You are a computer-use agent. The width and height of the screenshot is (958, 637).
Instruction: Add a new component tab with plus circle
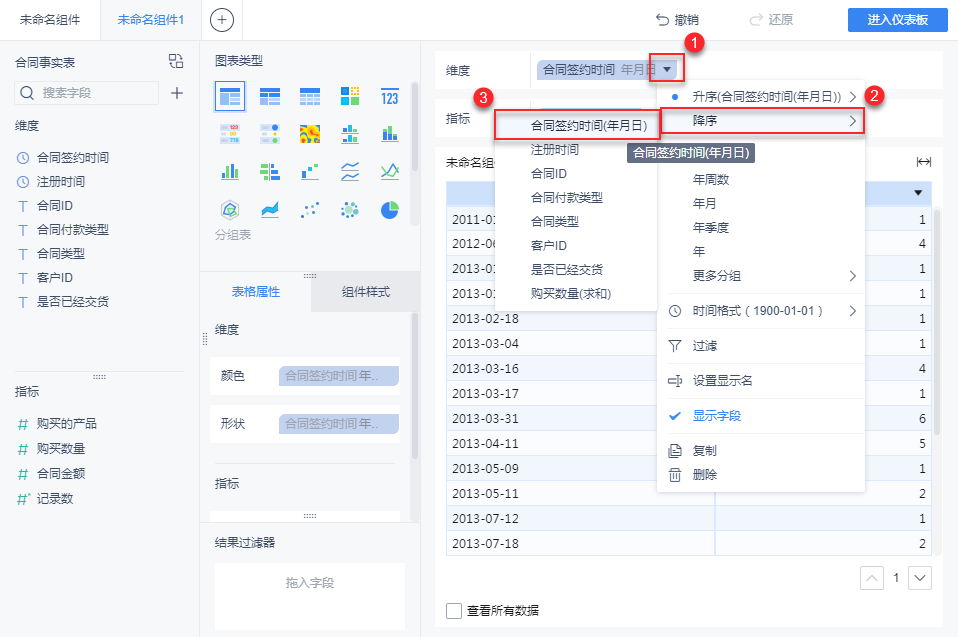coord(222,20)
